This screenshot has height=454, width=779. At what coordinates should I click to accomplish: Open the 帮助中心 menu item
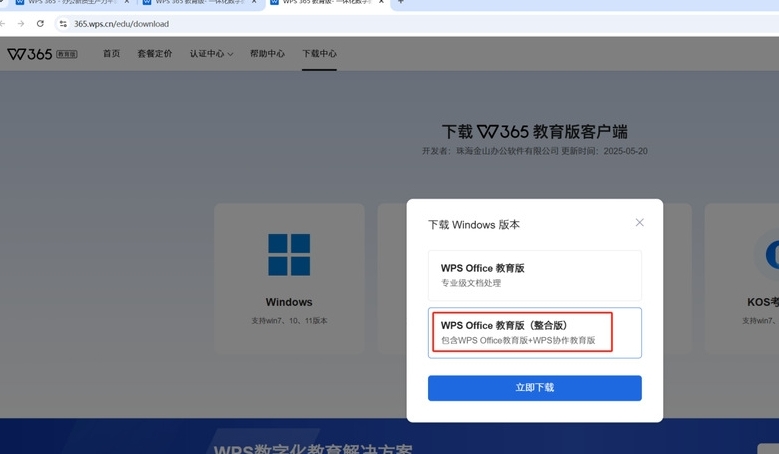click(267, 53)
